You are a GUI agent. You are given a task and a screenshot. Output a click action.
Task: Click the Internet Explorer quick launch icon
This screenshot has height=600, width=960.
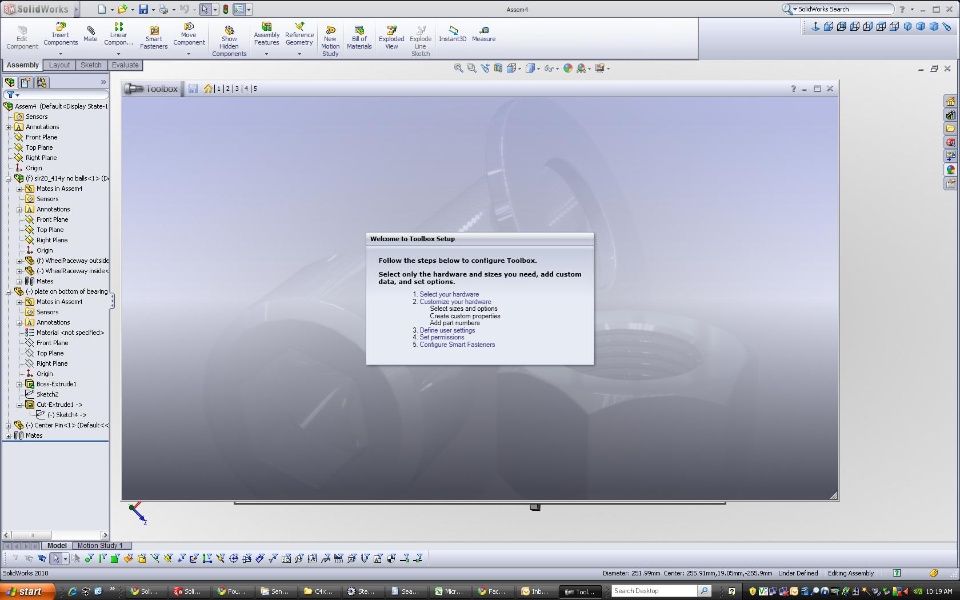coord(72,591)
